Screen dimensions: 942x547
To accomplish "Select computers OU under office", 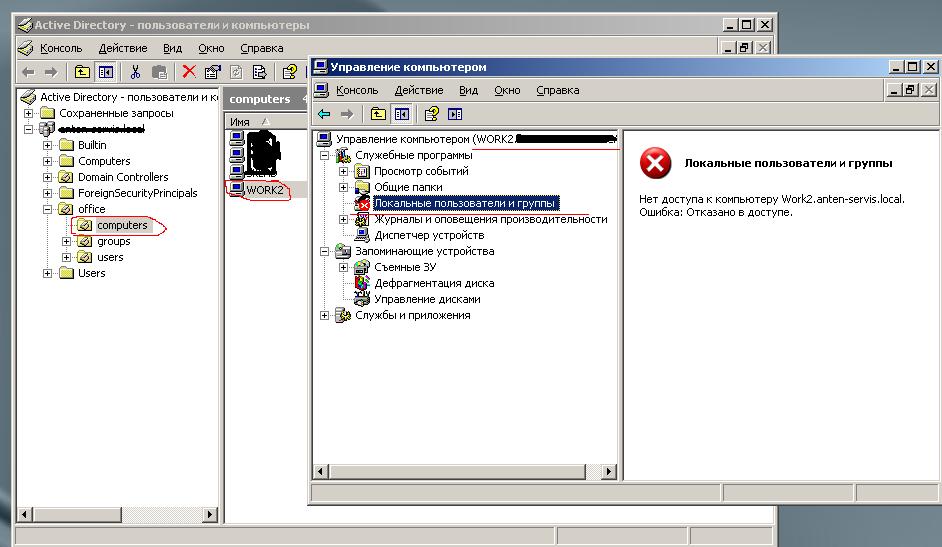I will pyautogui.click(x=122, y=225).
